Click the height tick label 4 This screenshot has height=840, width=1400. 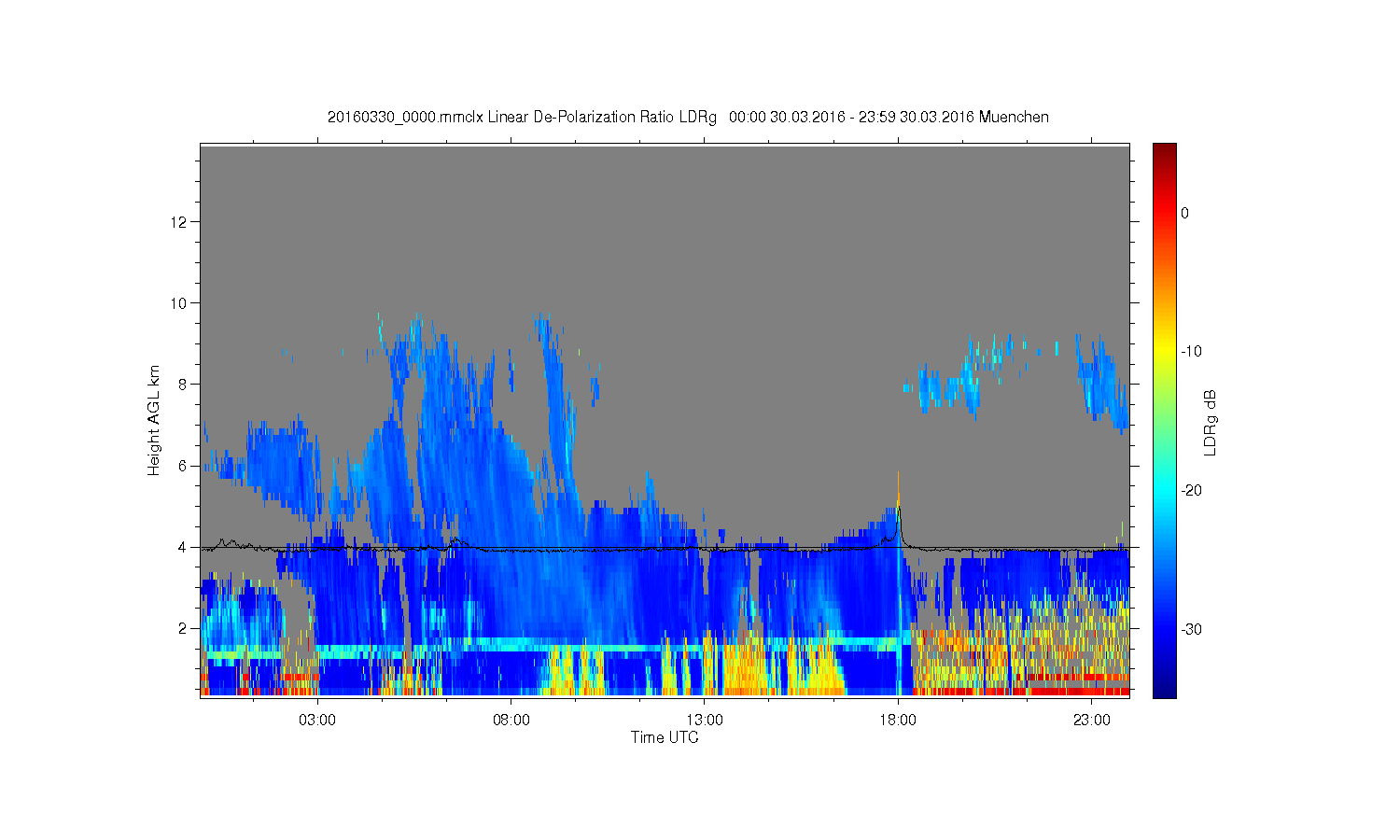click(184, 547)
